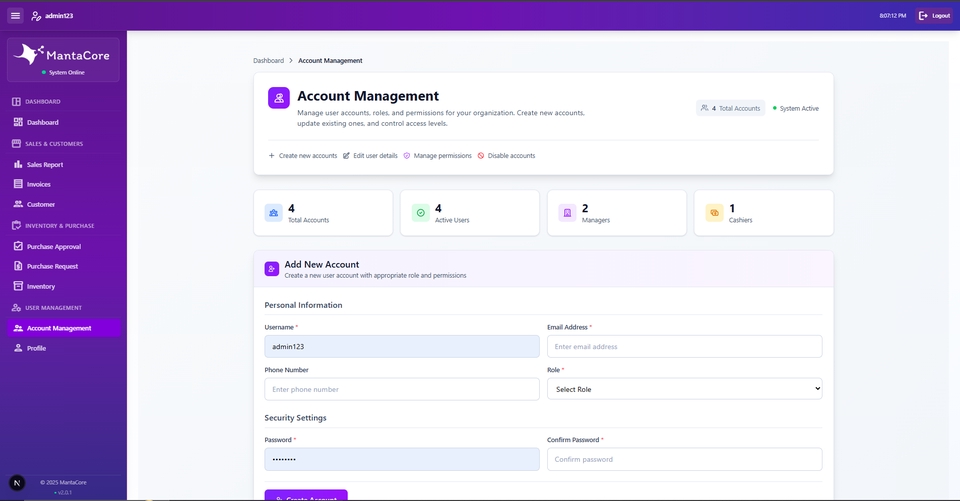Click the Create Account button
960x501 pixels.
(x=306, y=495)
